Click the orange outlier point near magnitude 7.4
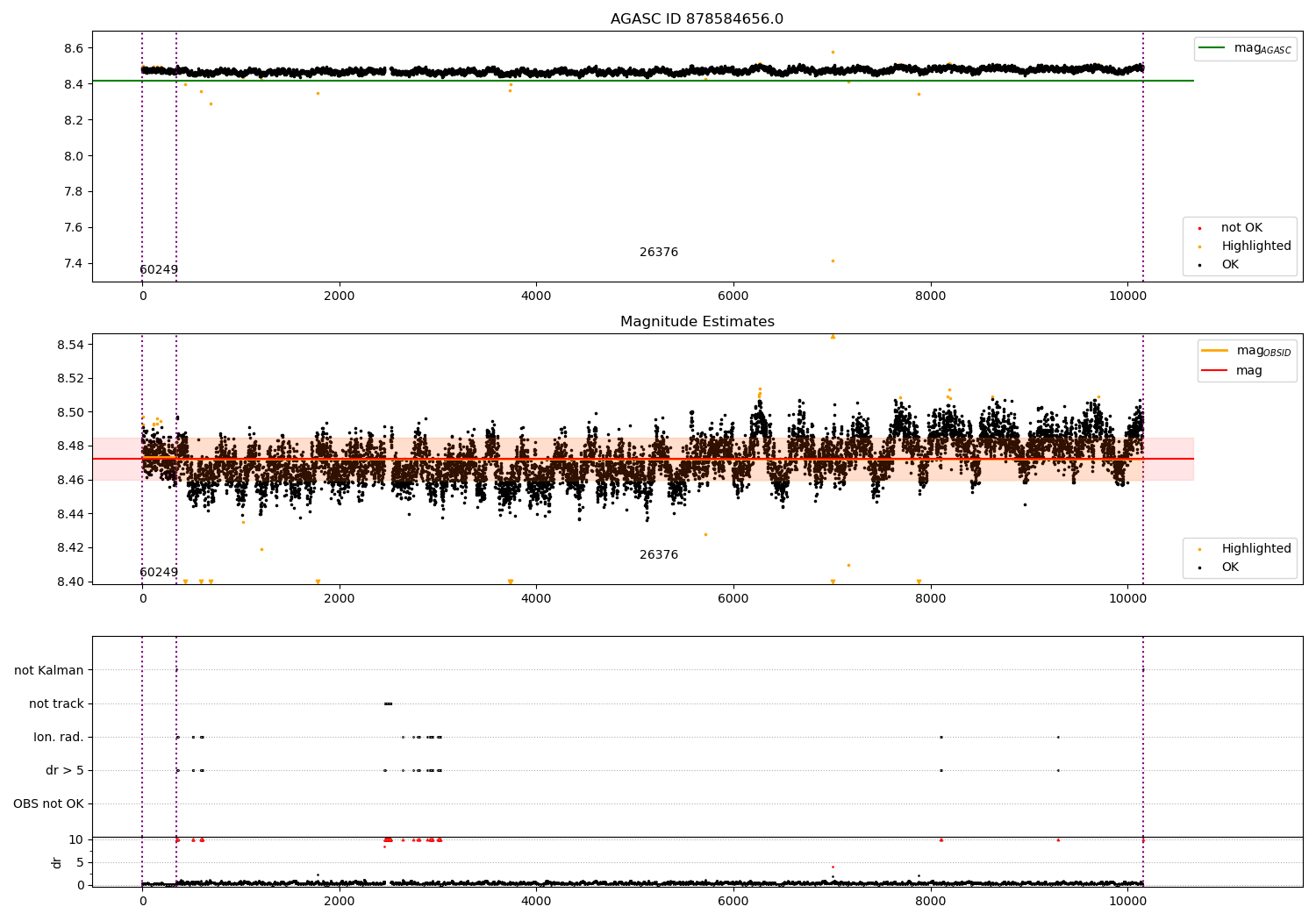The image size is (1316, 921). pos(833,261)
